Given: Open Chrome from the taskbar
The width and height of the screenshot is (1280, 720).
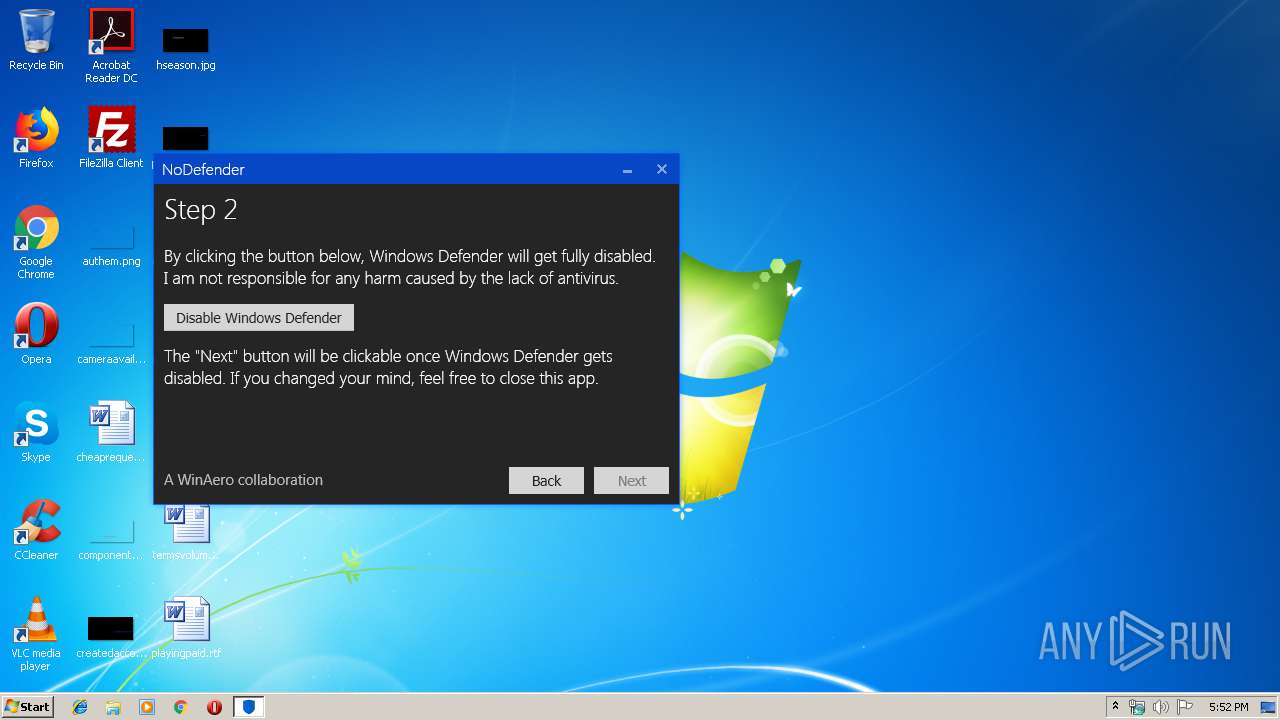Looking at the screenshot, I should click(180, 707).
